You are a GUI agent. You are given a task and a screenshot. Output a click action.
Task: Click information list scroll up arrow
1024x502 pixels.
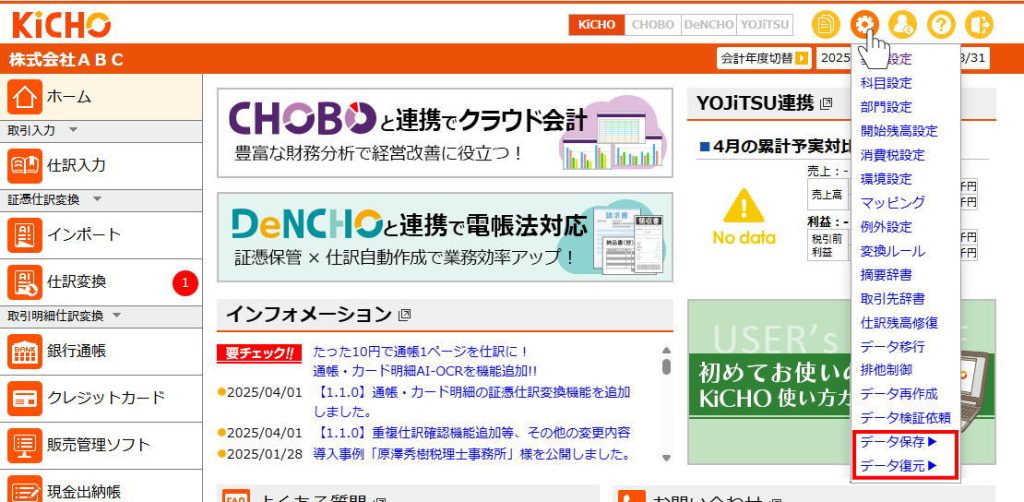(x=666, y=351)
